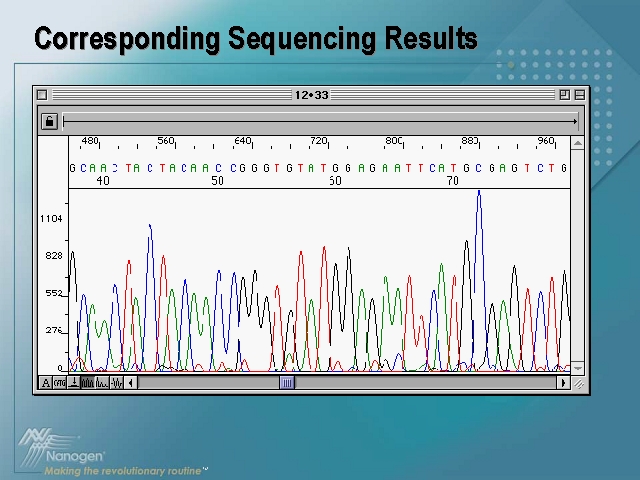Screen dimensions: 640x480
Task: Click the ruler mark labeled 720
Action: [318, 141]
